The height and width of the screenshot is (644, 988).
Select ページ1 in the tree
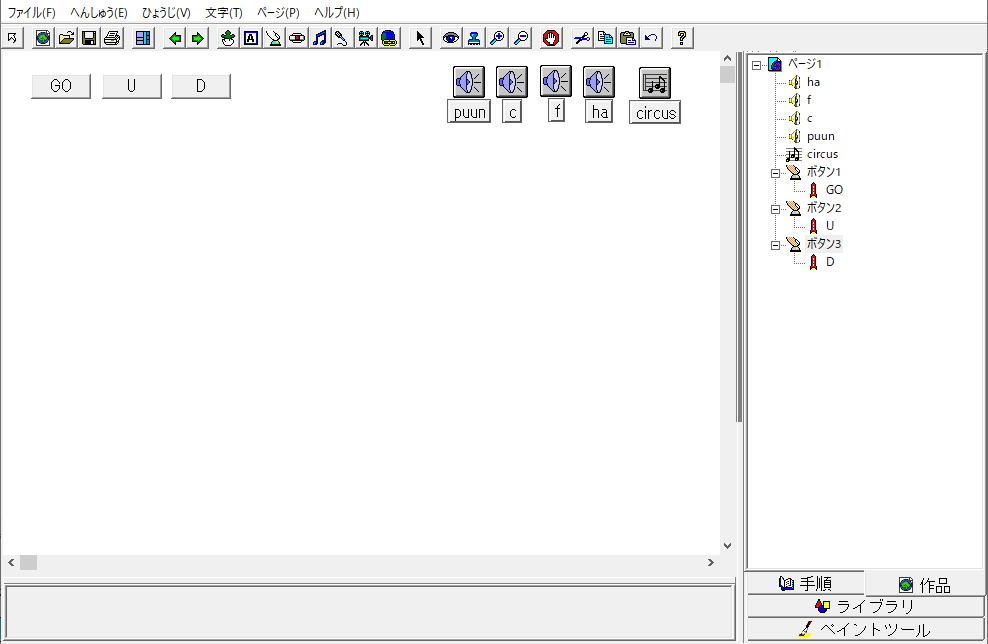click(805, 64)
